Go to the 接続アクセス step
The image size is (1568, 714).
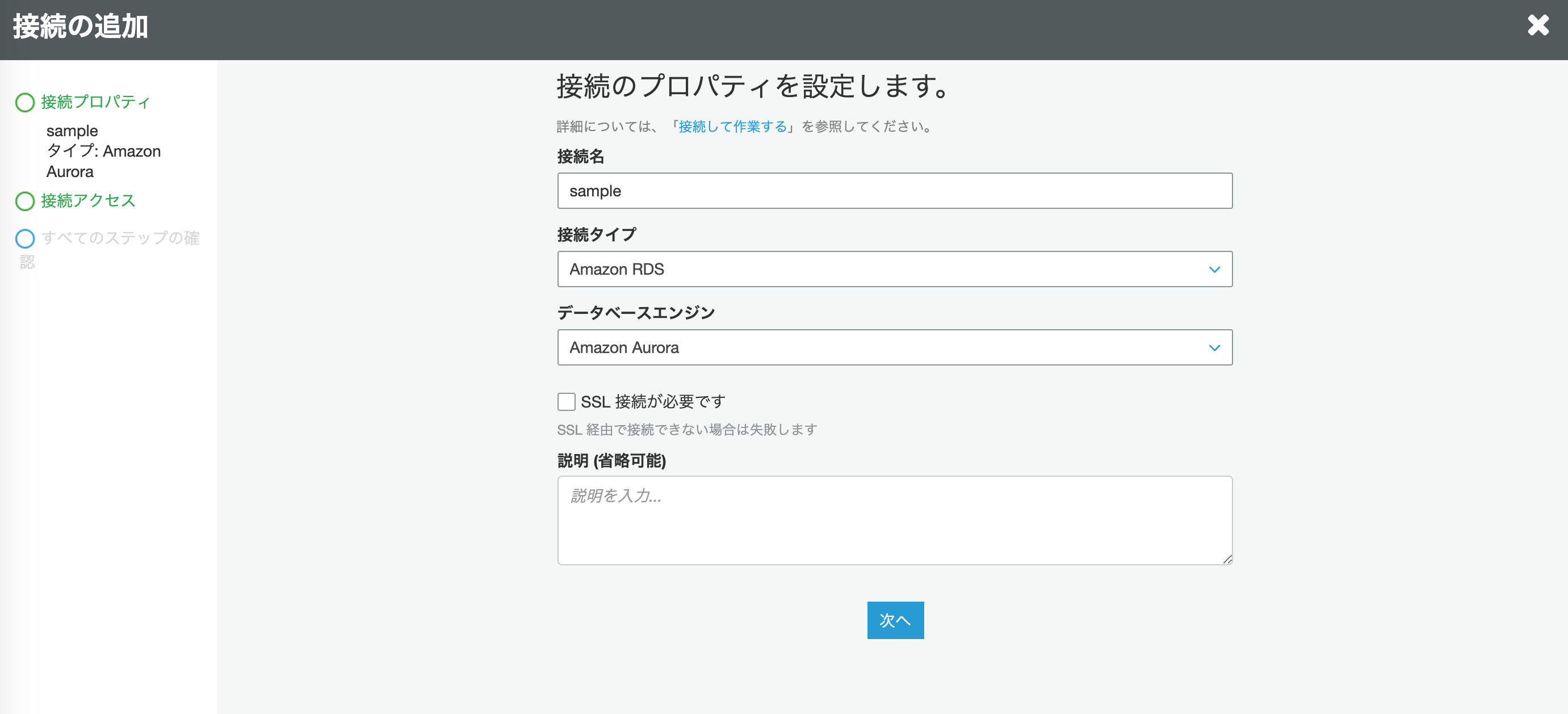point(88,200)
